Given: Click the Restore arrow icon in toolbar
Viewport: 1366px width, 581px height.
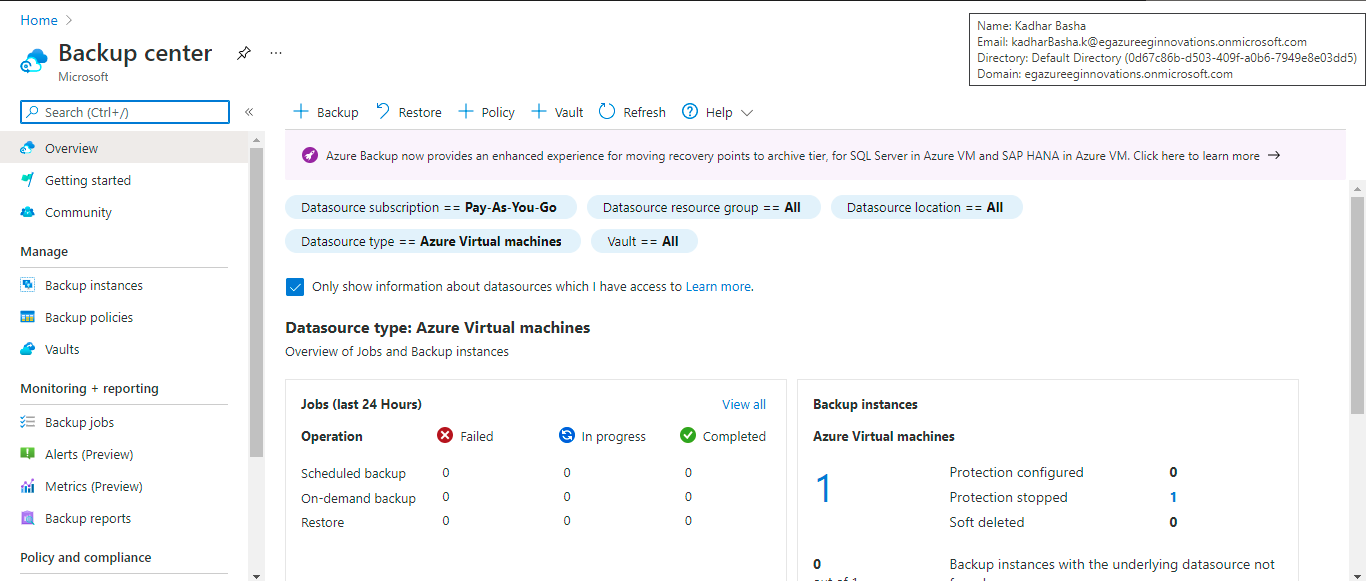Looking at the screenshot, I should pos(383,112).
